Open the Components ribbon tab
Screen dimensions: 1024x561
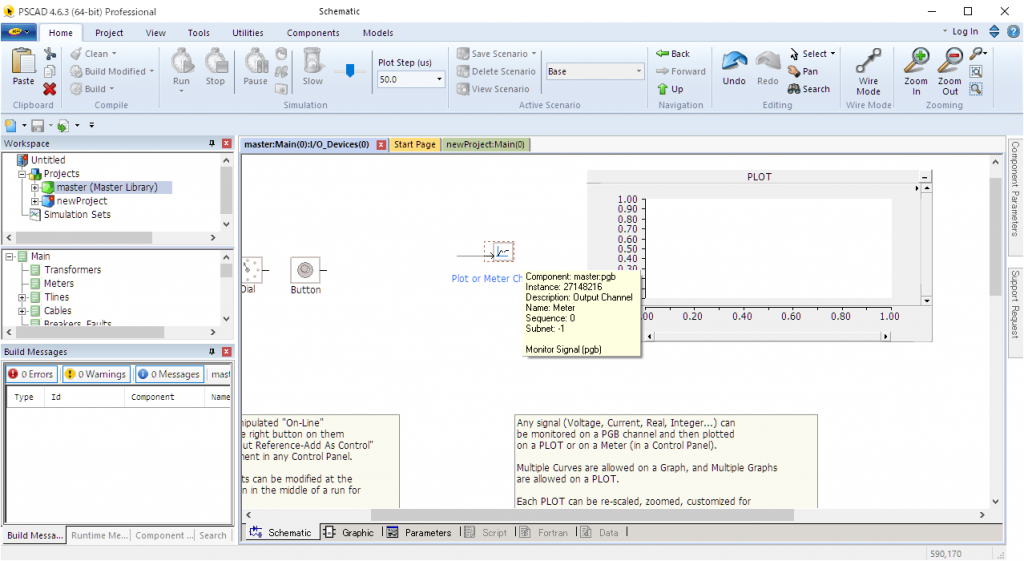(313, 33)
